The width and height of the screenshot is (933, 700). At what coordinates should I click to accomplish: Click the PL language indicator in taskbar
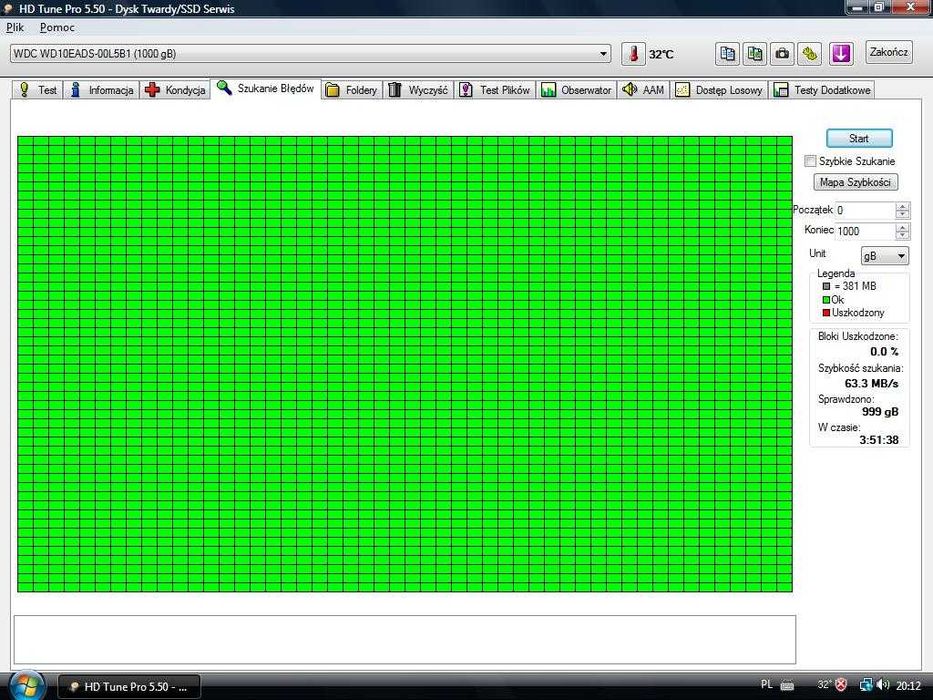766,685
